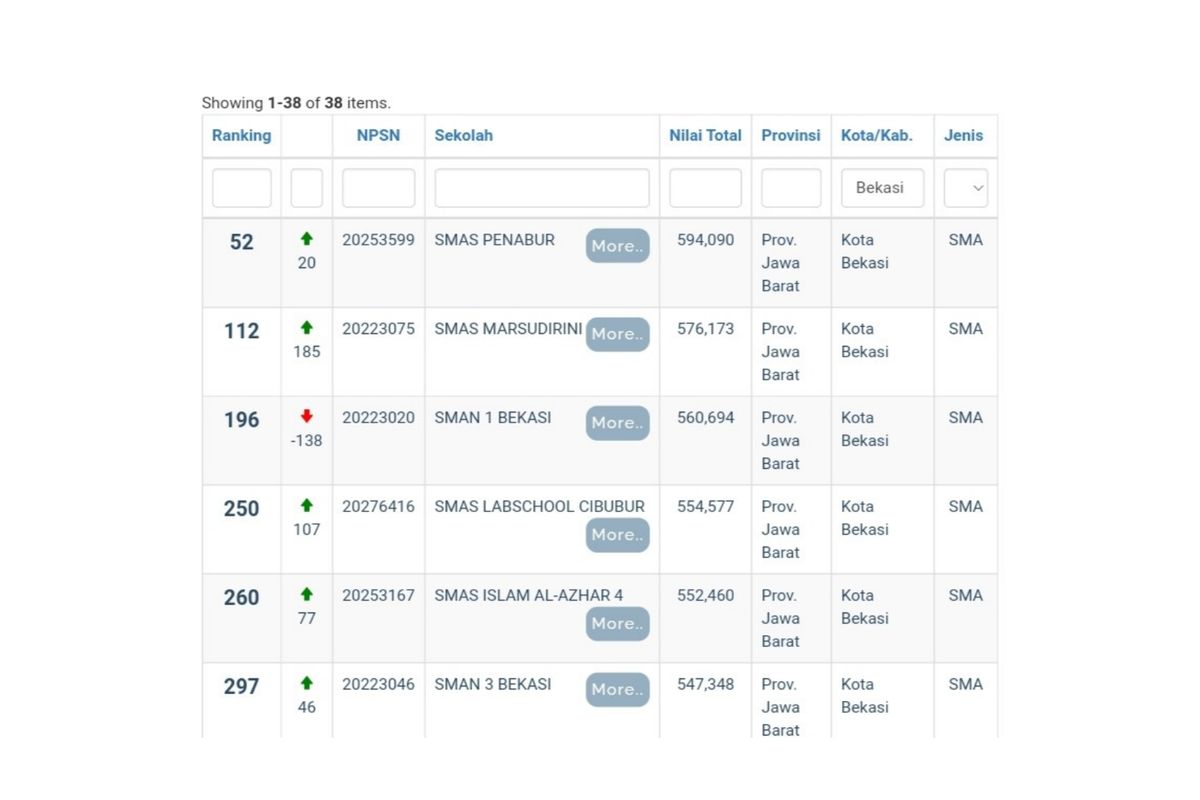Sort by Nilai Total column header

(x=705, y=135)
